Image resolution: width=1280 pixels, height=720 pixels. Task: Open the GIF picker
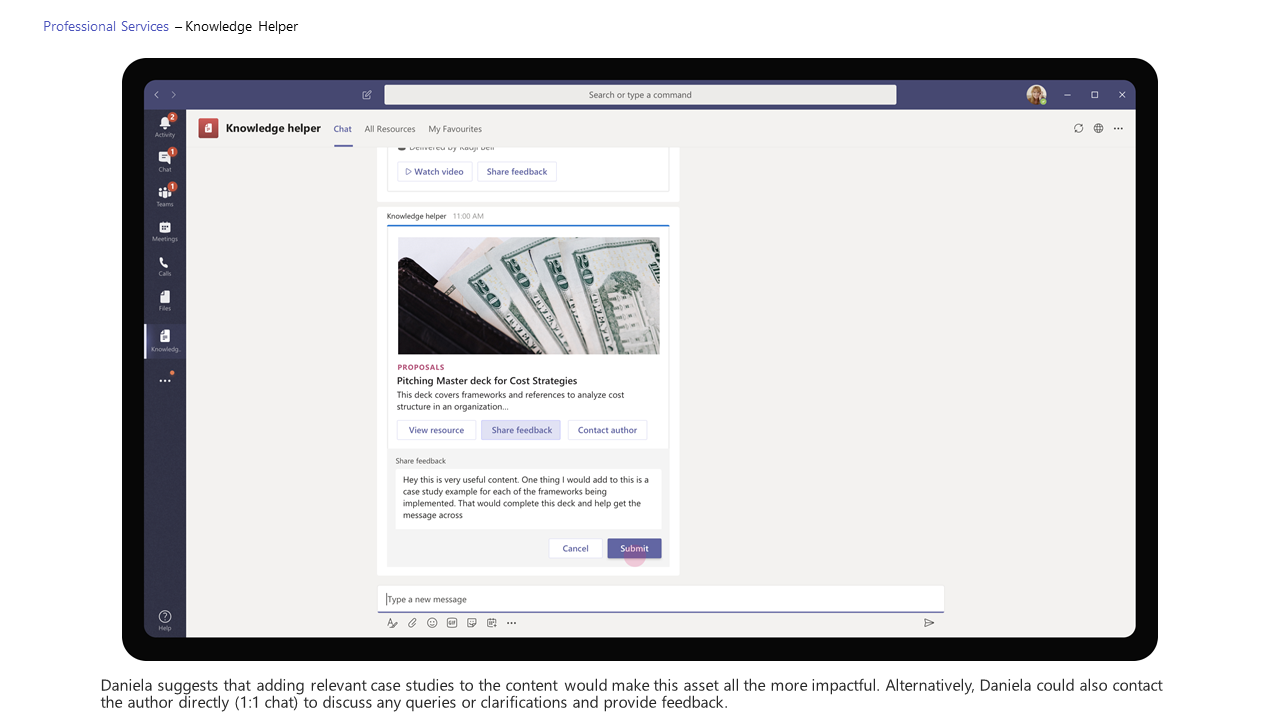click(452, 623)
